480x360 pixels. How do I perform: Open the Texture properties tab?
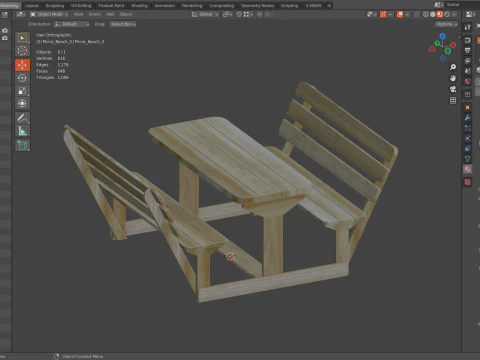pos(467,182)
